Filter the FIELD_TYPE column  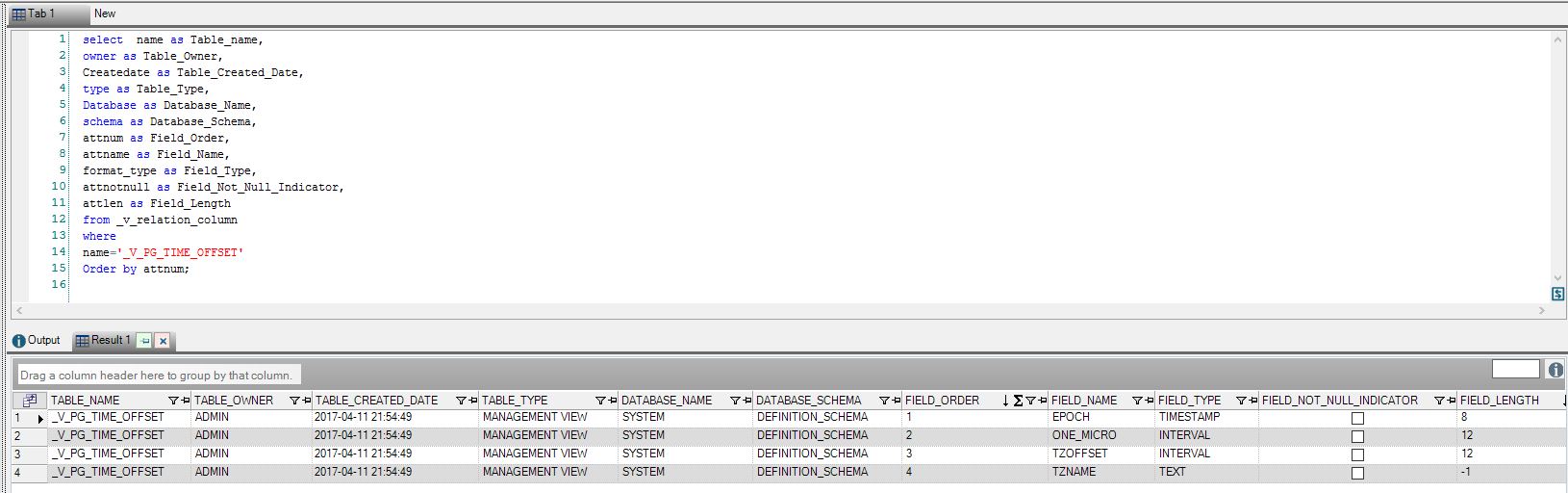[1241, 401]
